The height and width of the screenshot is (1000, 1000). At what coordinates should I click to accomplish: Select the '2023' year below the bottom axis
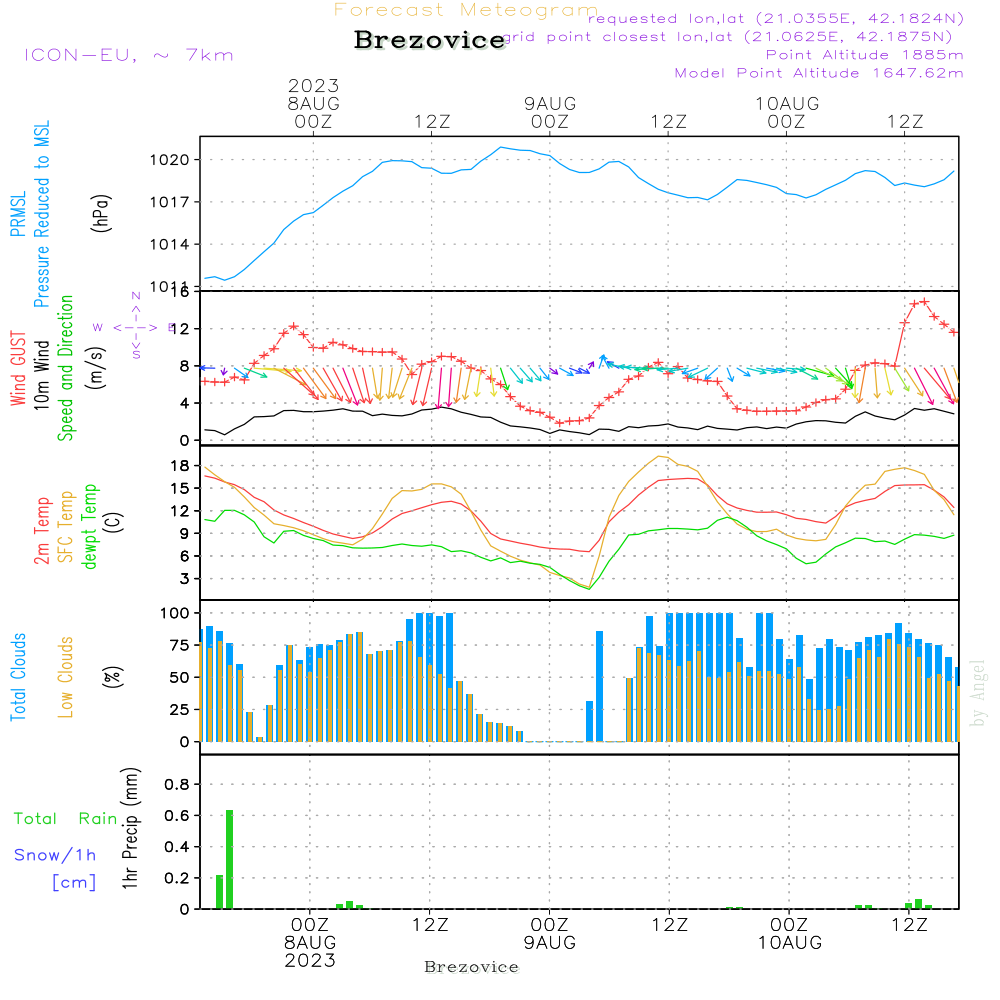(310, 960)
